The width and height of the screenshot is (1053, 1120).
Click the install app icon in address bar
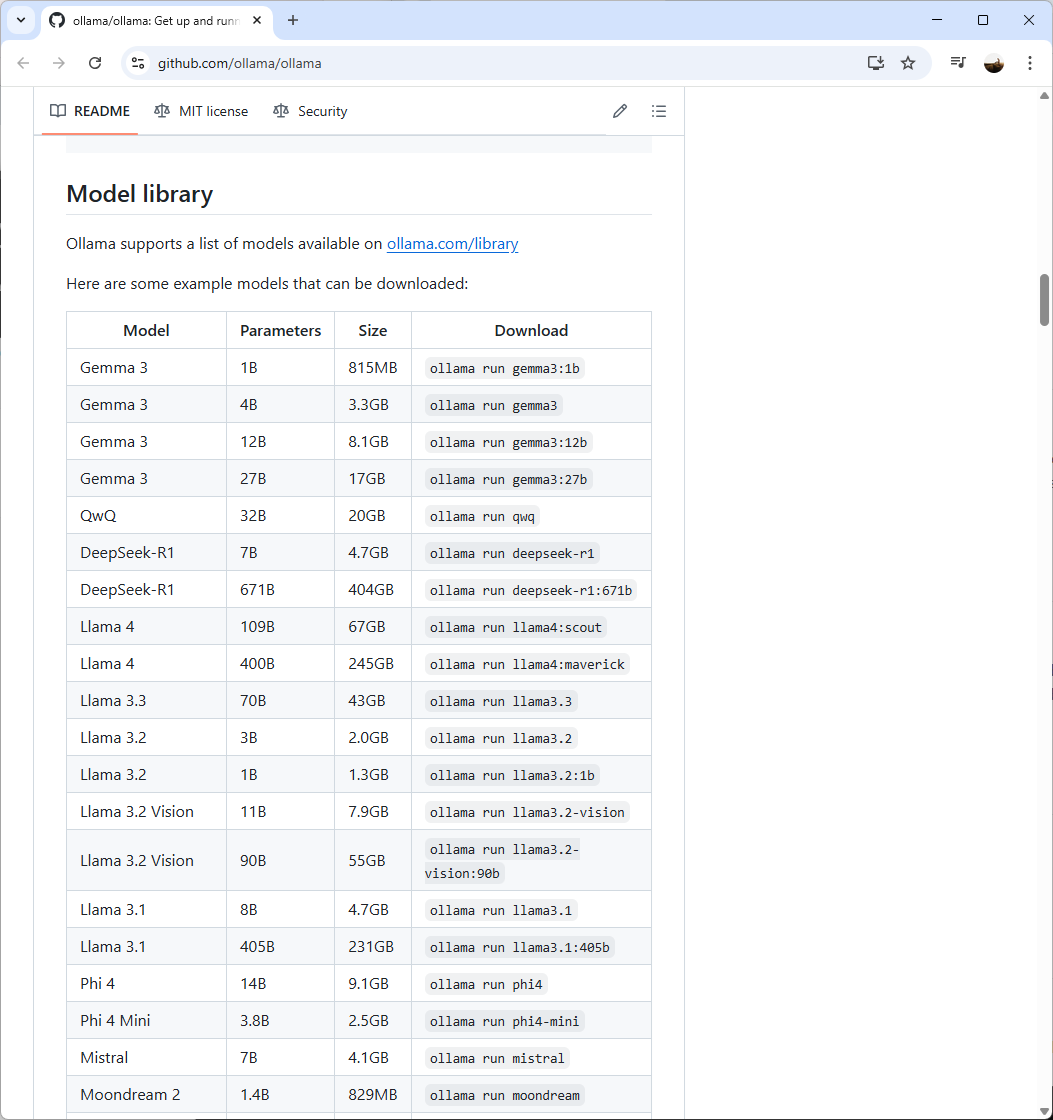pos(876,63)
